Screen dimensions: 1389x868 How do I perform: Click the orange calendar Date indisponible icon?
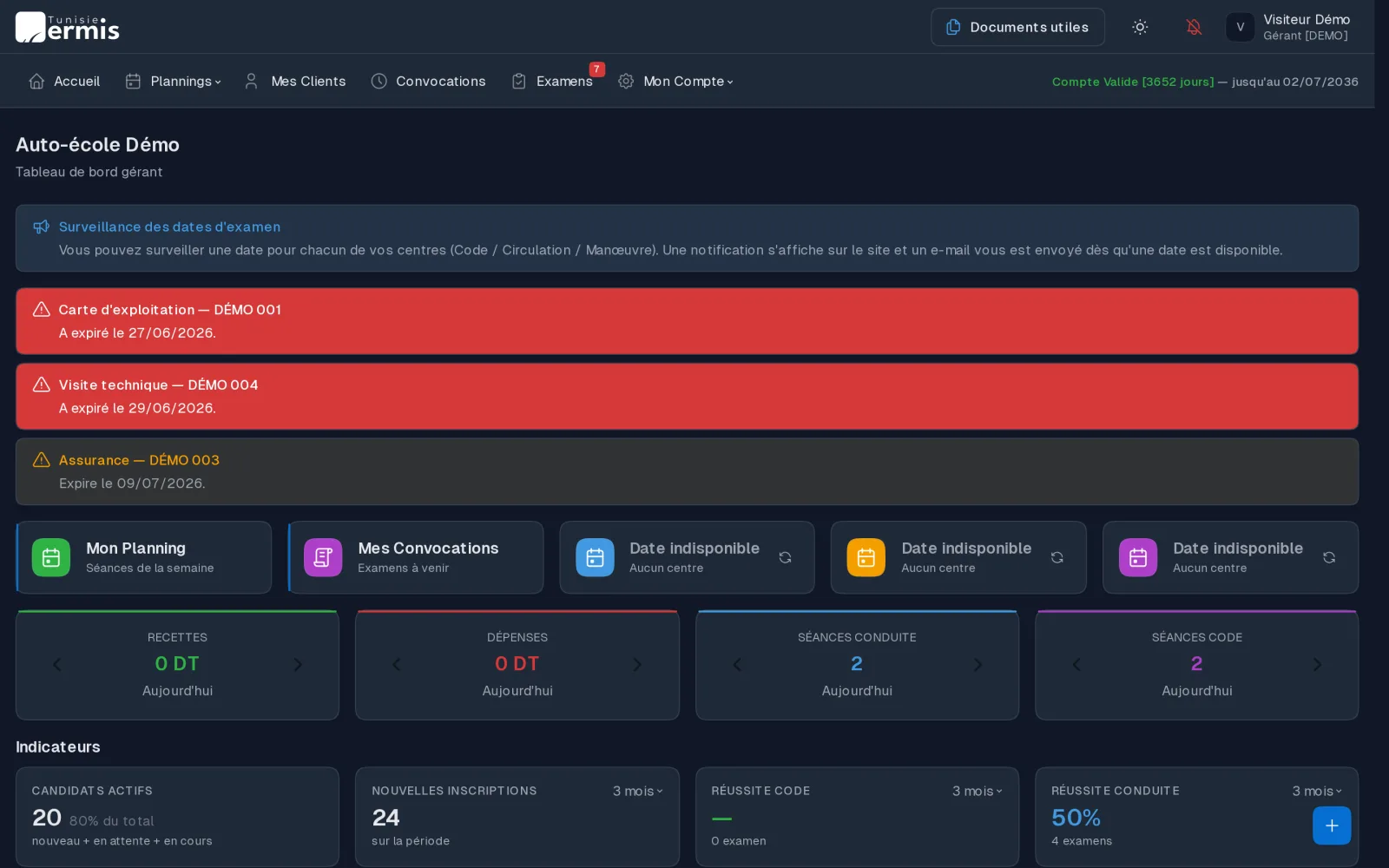(x=866, y=557)
